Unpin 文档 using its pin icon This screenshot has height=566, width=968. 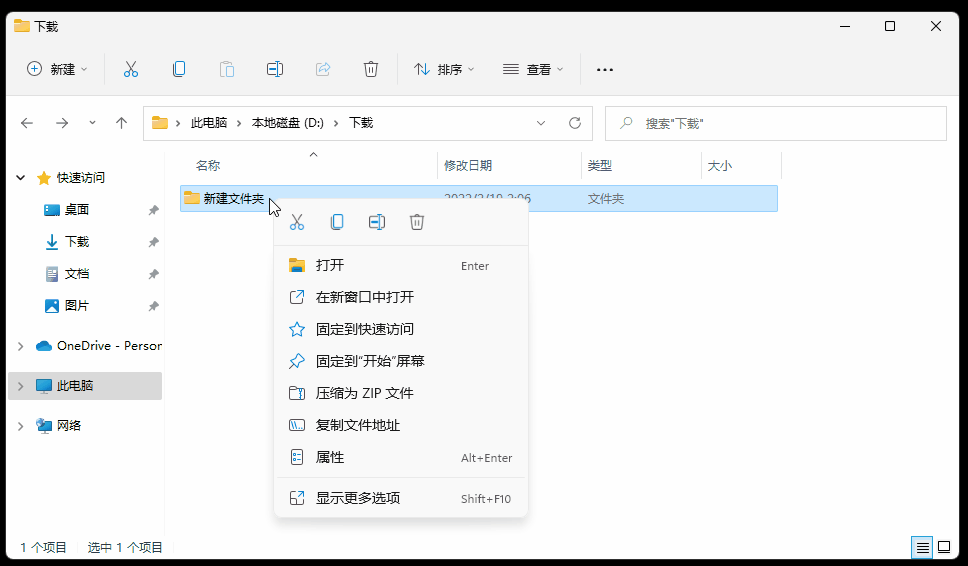153,274
